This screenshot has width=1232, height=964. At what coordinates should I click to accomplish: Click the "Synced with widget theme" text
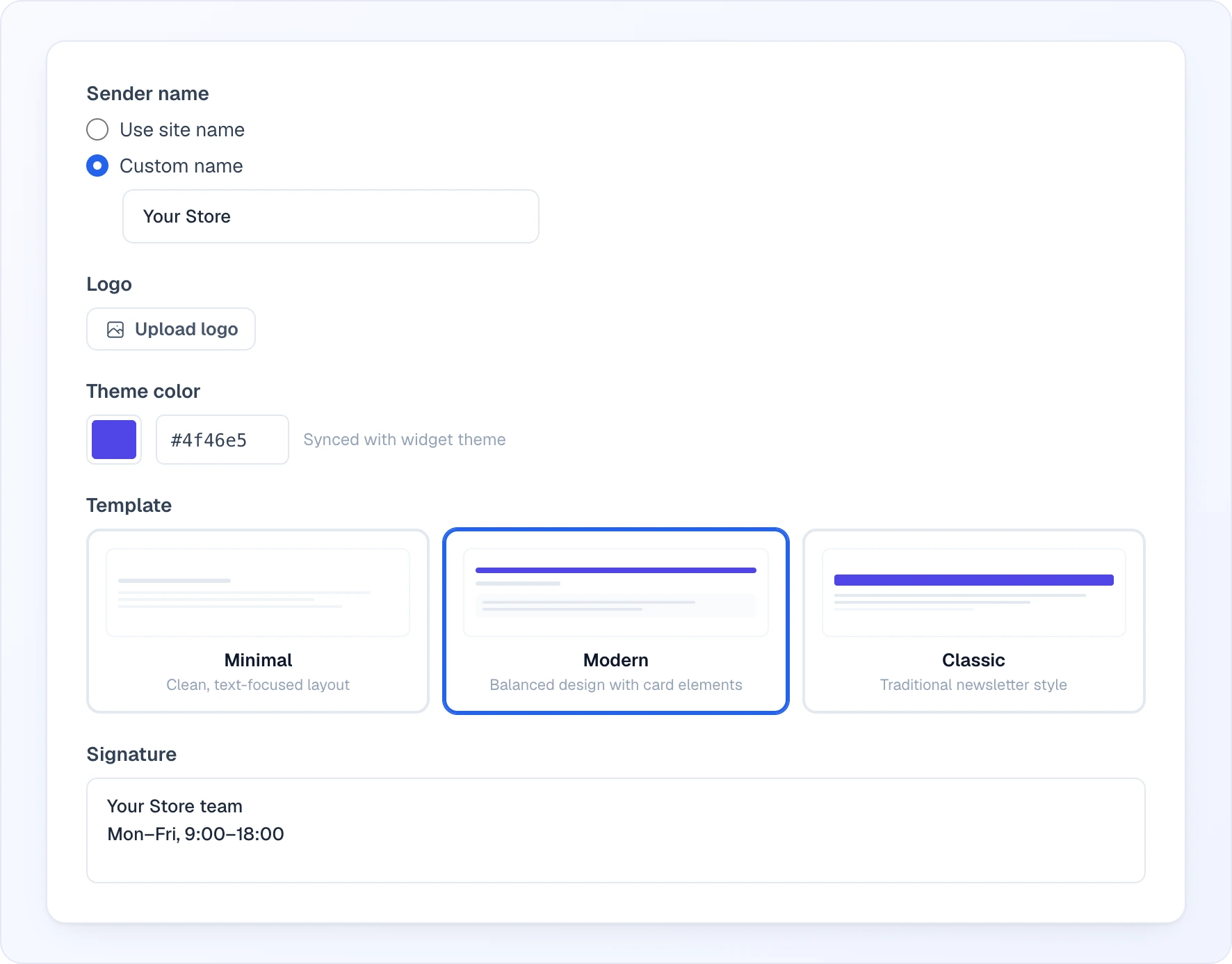tap(405, 440)
